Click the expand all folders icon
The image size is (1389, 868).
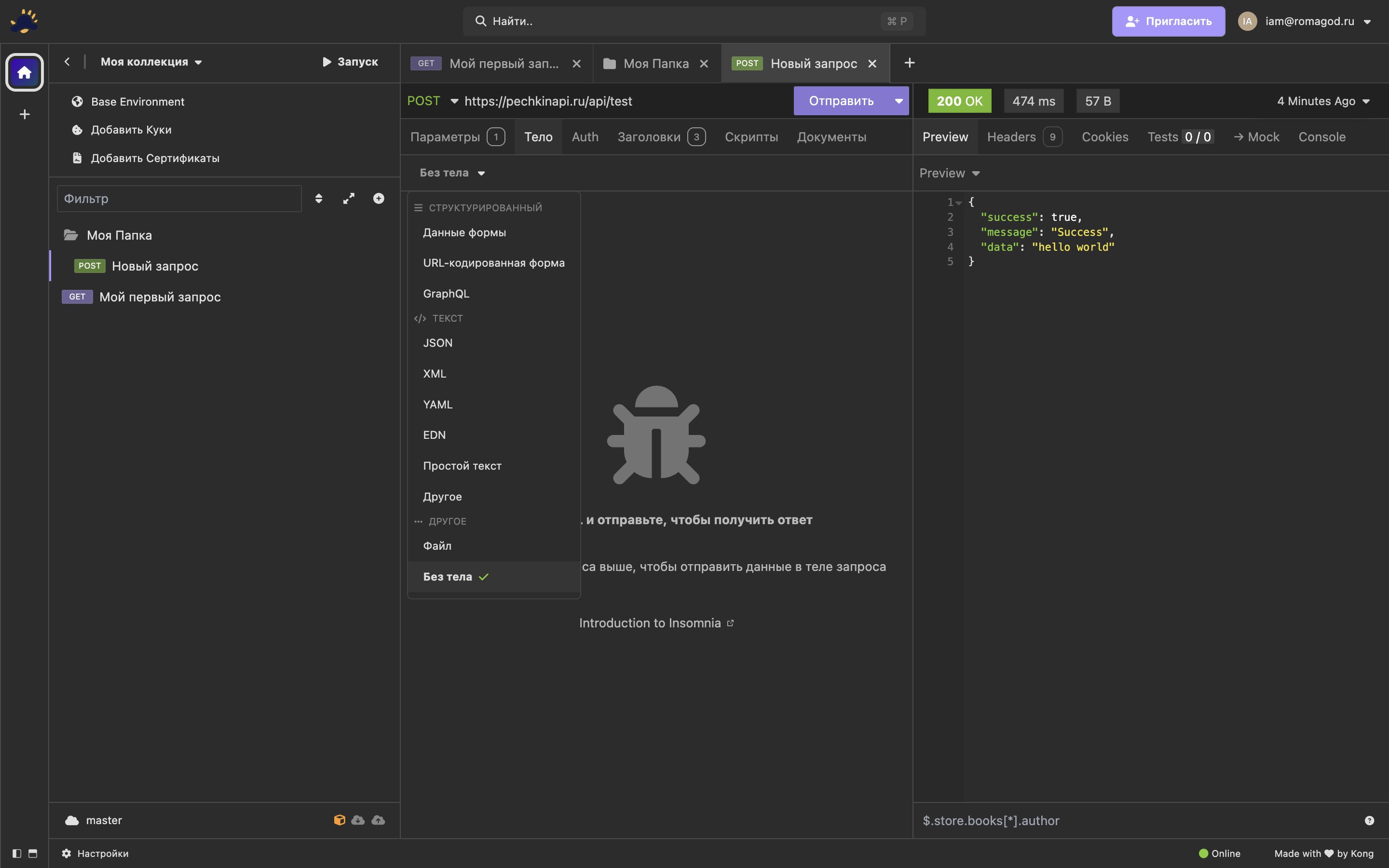348,199
